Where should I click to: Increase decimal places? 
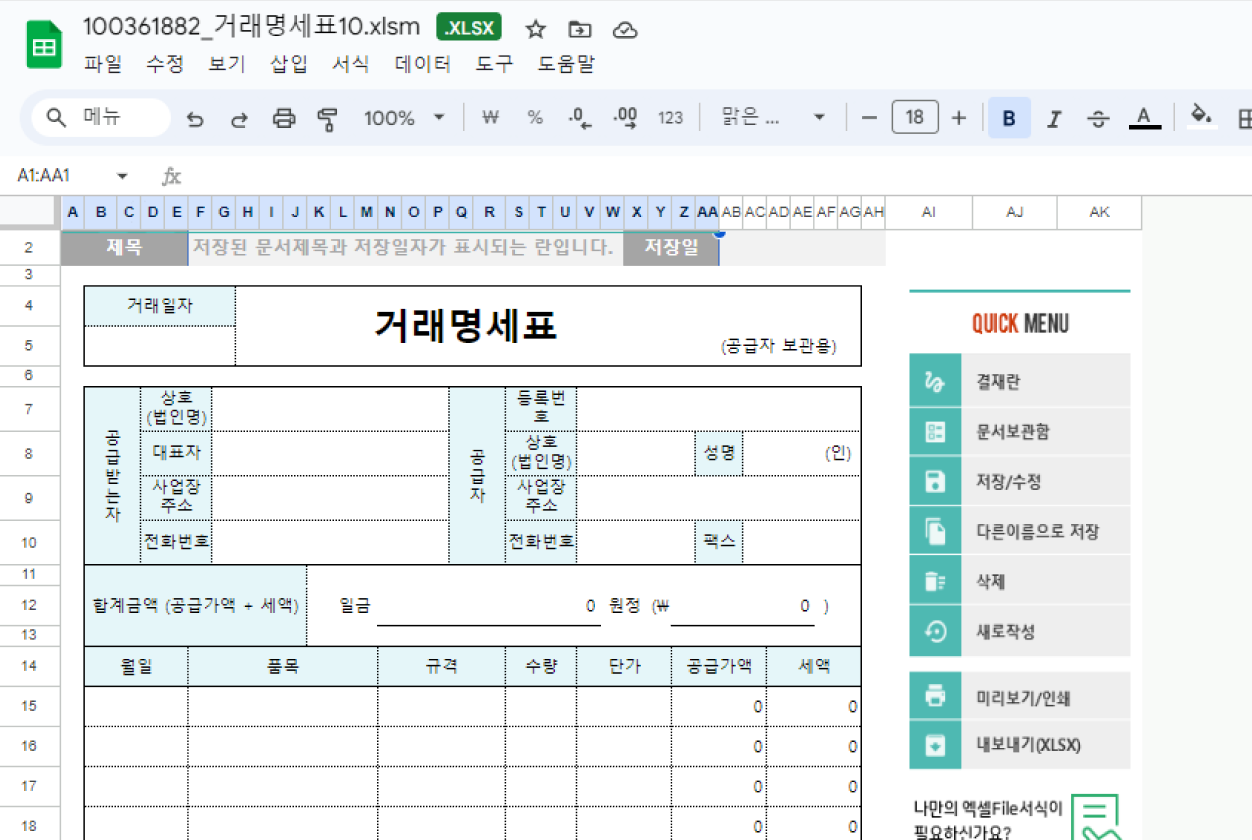coord(625,118)
